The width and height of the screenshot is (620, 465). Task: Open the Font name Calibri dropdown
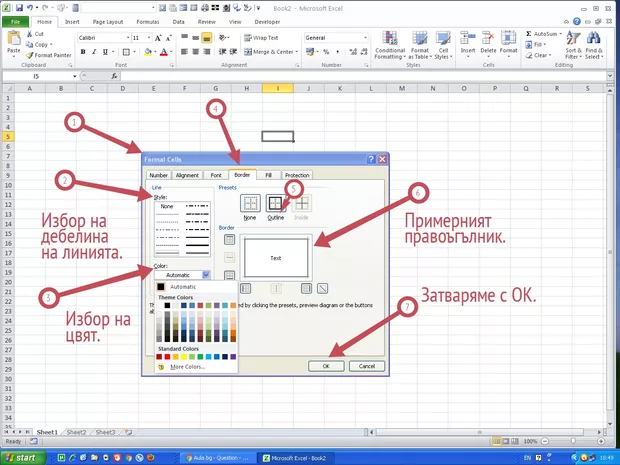[128, 38]
